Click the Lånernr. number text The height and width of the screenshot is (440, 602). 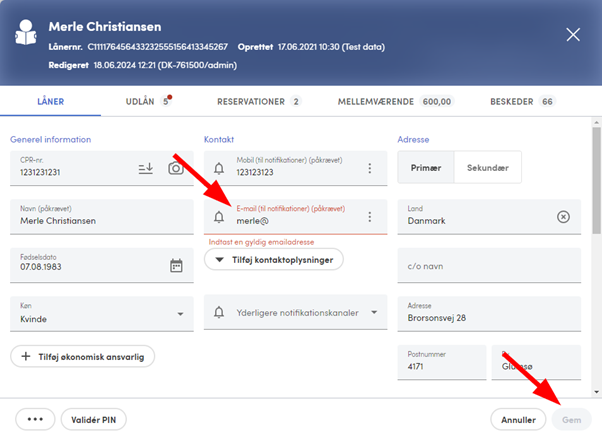(x=157, y=47)
